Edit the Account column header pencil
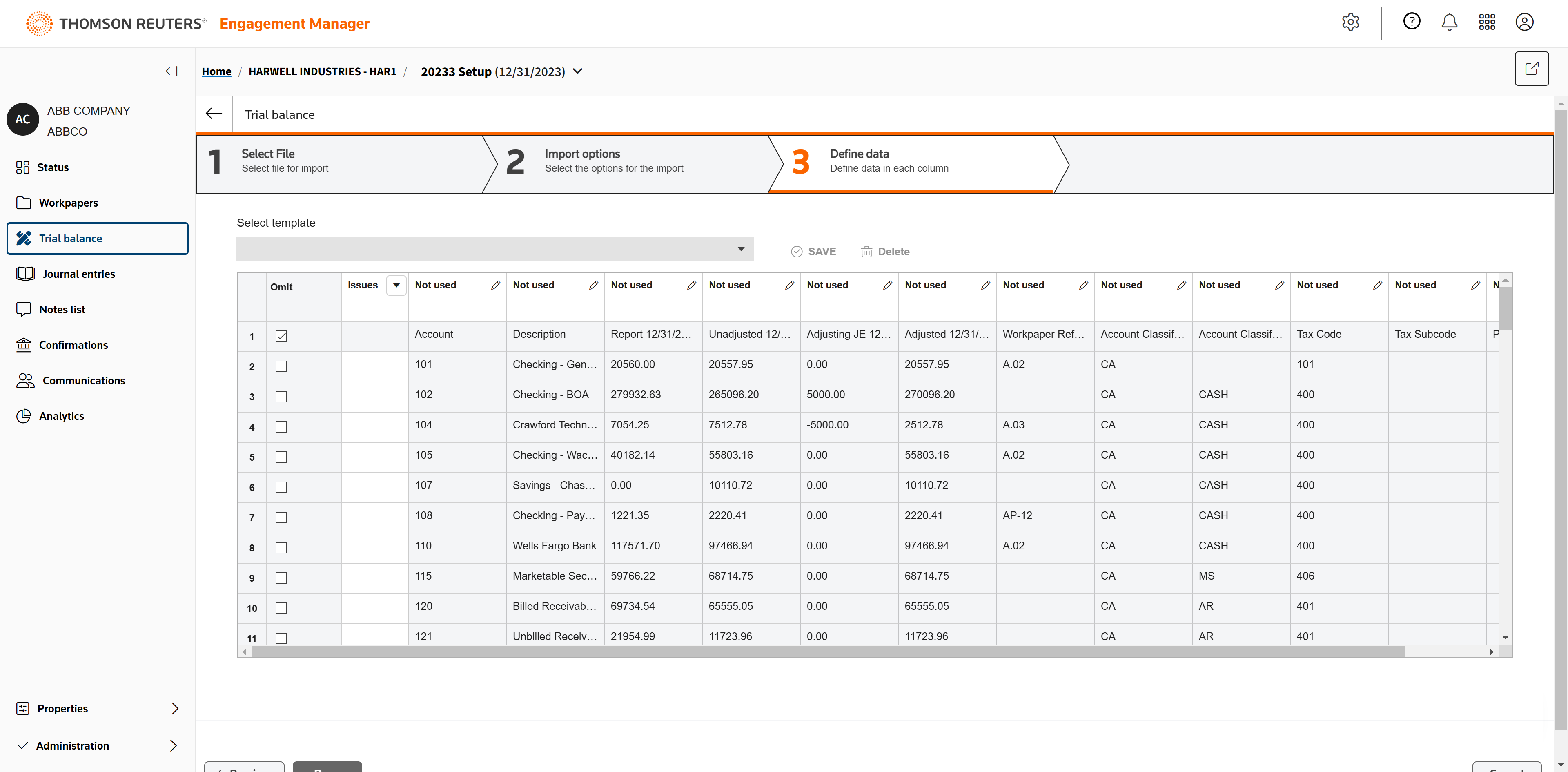Image resolution: width=1568 pixels, height=772 pixels. pos(495,285)
